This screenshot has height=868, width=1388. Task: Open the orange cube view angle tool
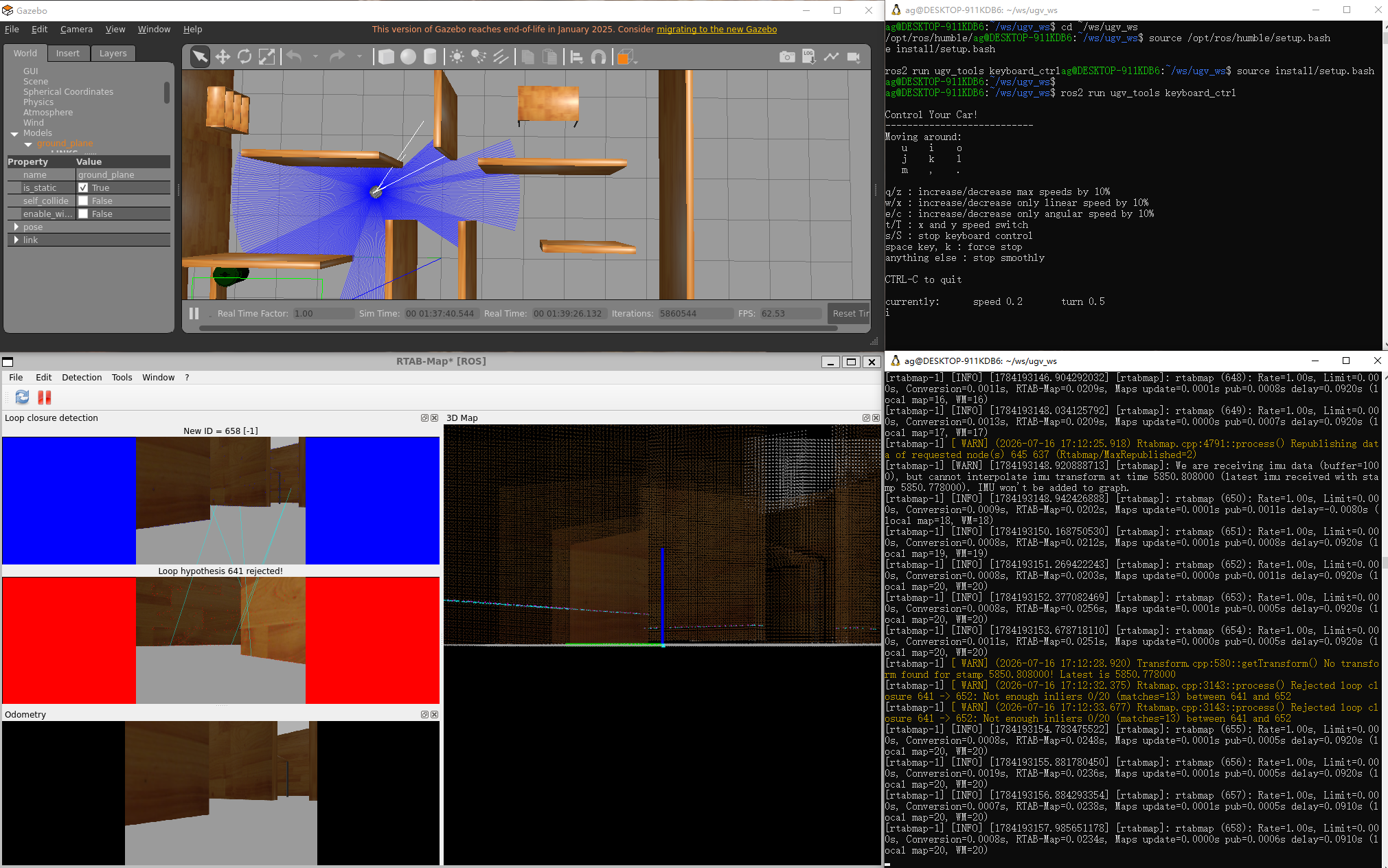626,57
